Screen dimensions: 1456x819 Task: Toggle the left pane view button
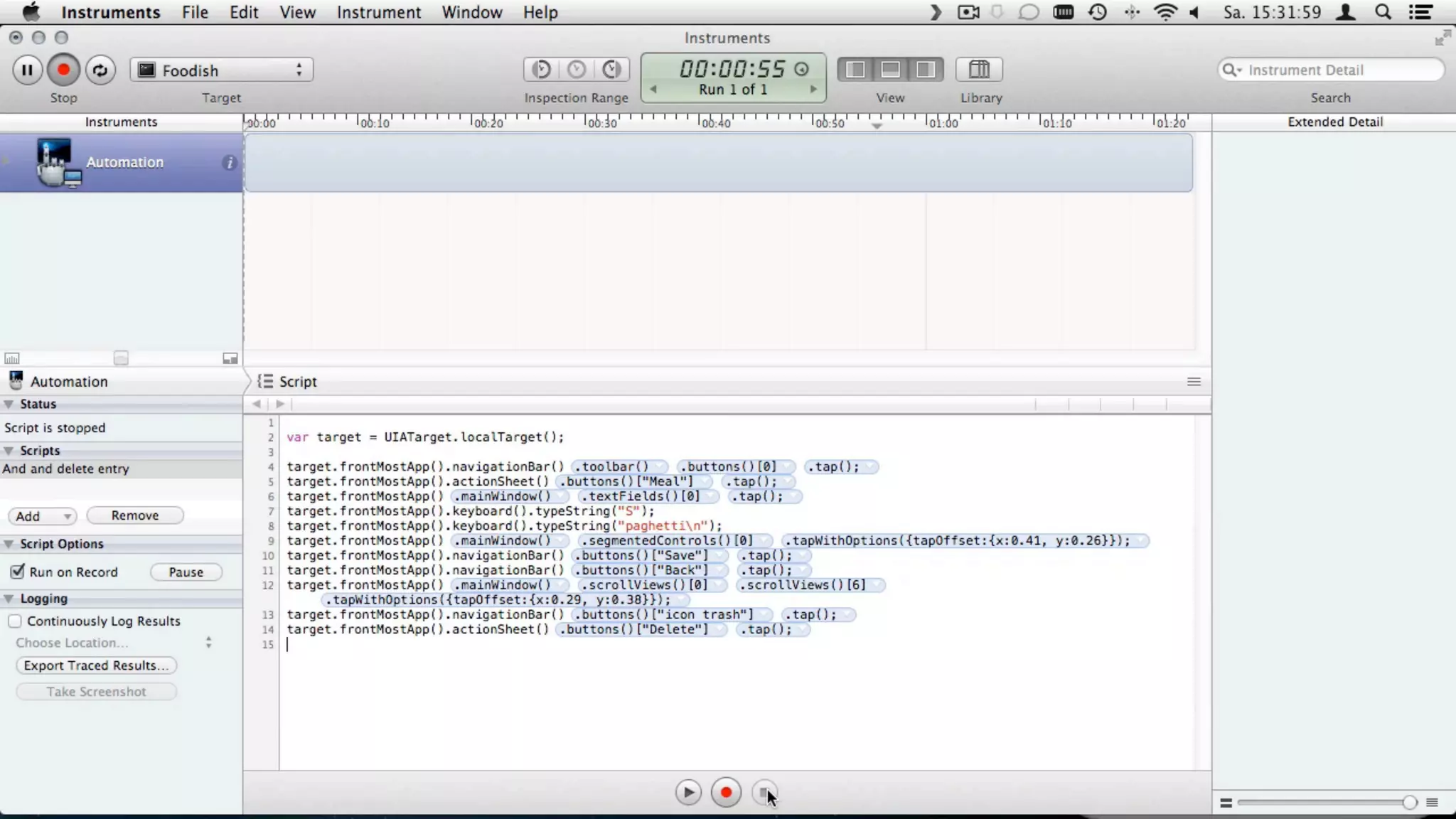coord(856,70)
